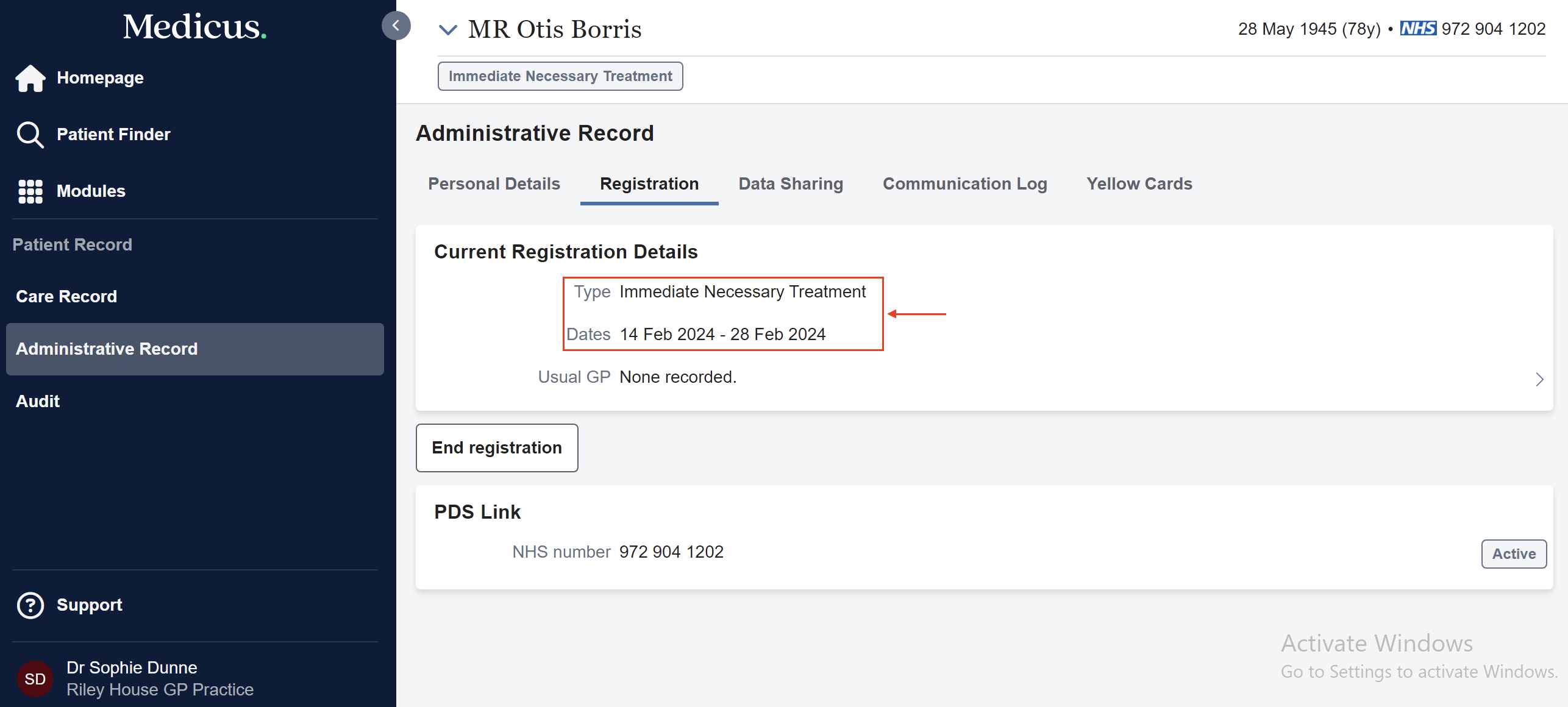The width and height of the screenshot is (1568, 707).
Task: Click the Homepage house icon
Action: (30, 78)
